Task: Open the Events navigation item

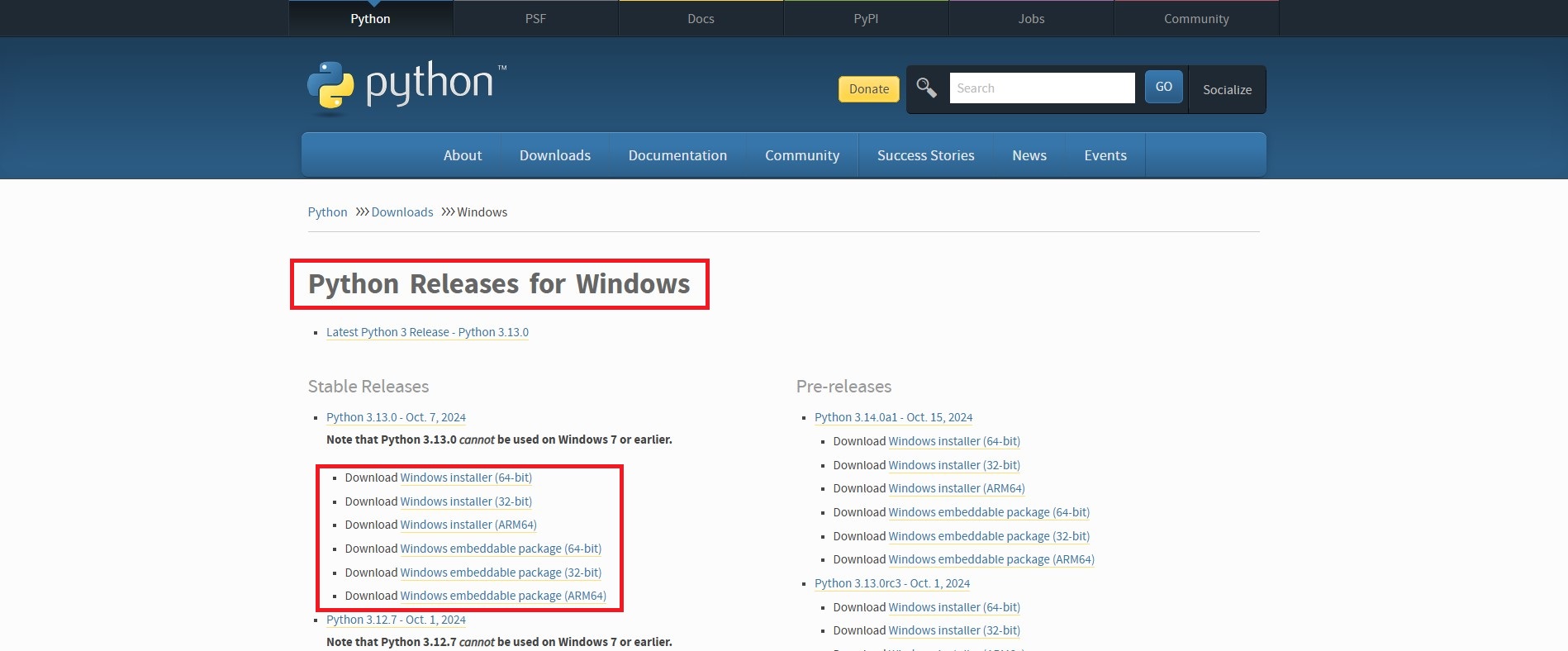Action: (1105, 155)
